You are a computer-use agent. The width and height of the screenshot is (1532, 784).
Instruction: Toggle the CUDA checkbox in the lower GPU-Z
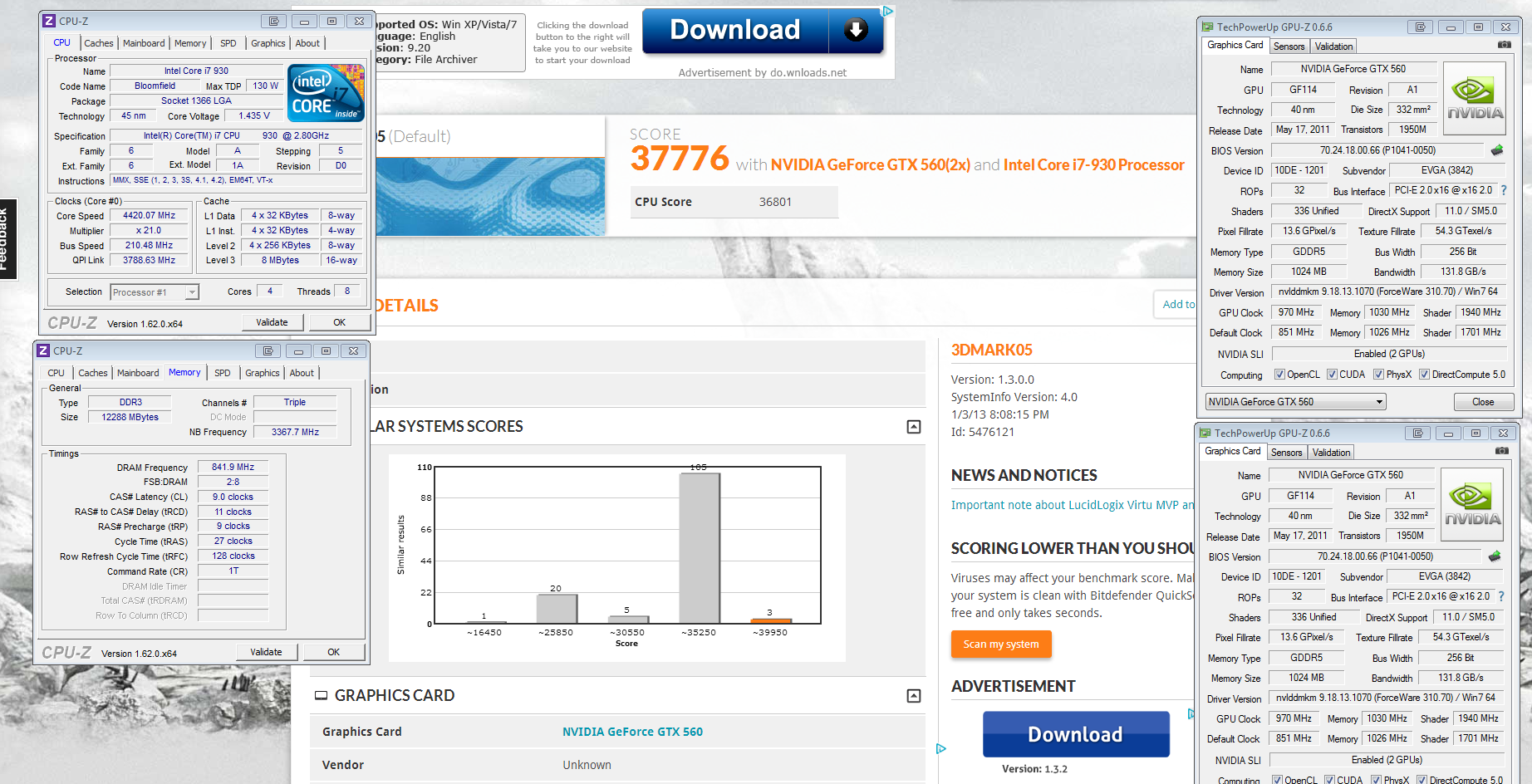[x=1329, y=780]
